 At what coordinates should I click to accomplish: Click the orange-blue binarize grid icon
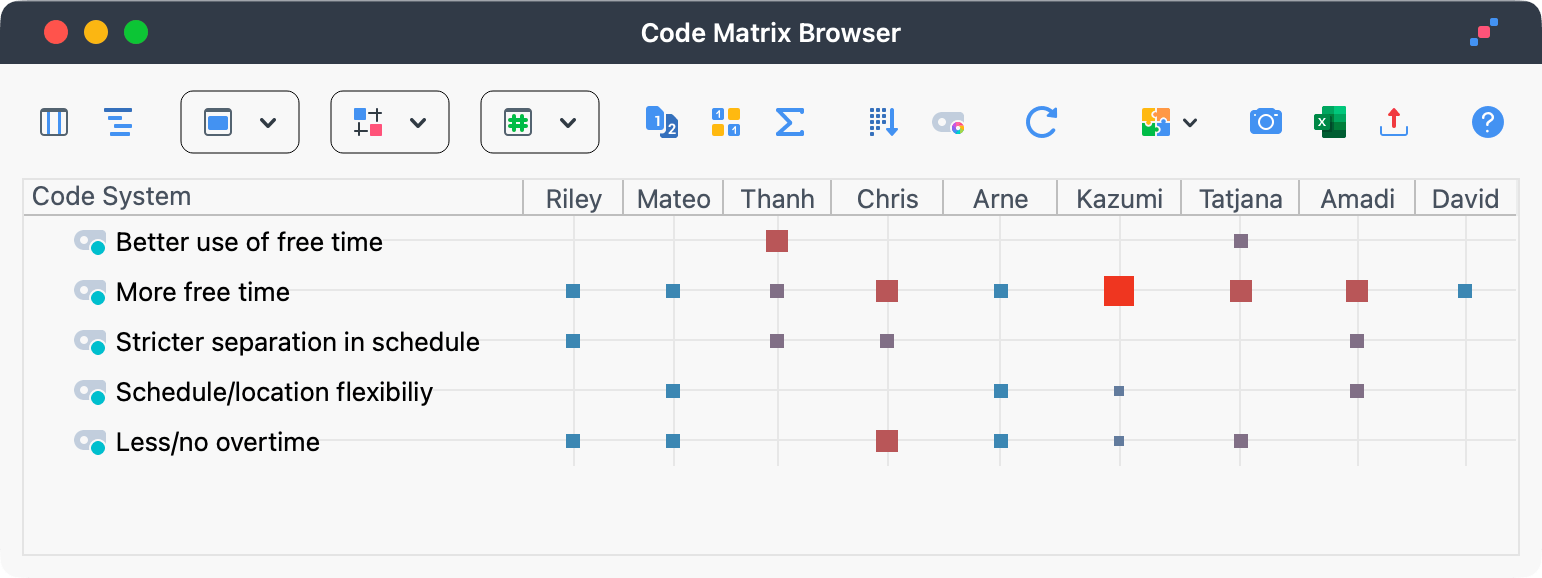point(726,122)
